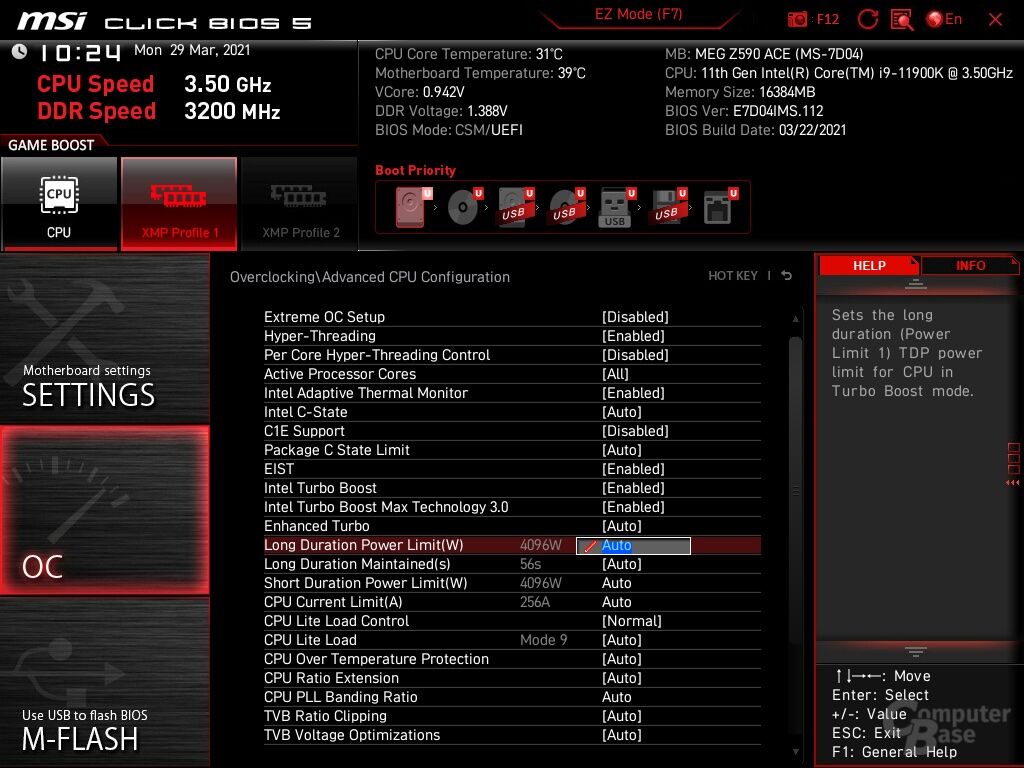Screen dimensions: 1024x768
Task: Toggle Hyper-Threading Enabled setting
Action: point(633,336)
